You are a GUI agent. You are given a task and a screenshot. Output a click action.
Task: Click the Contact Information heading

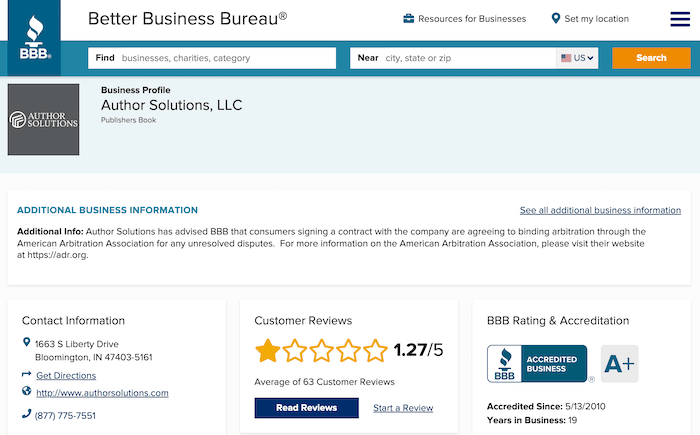[73, 321]
